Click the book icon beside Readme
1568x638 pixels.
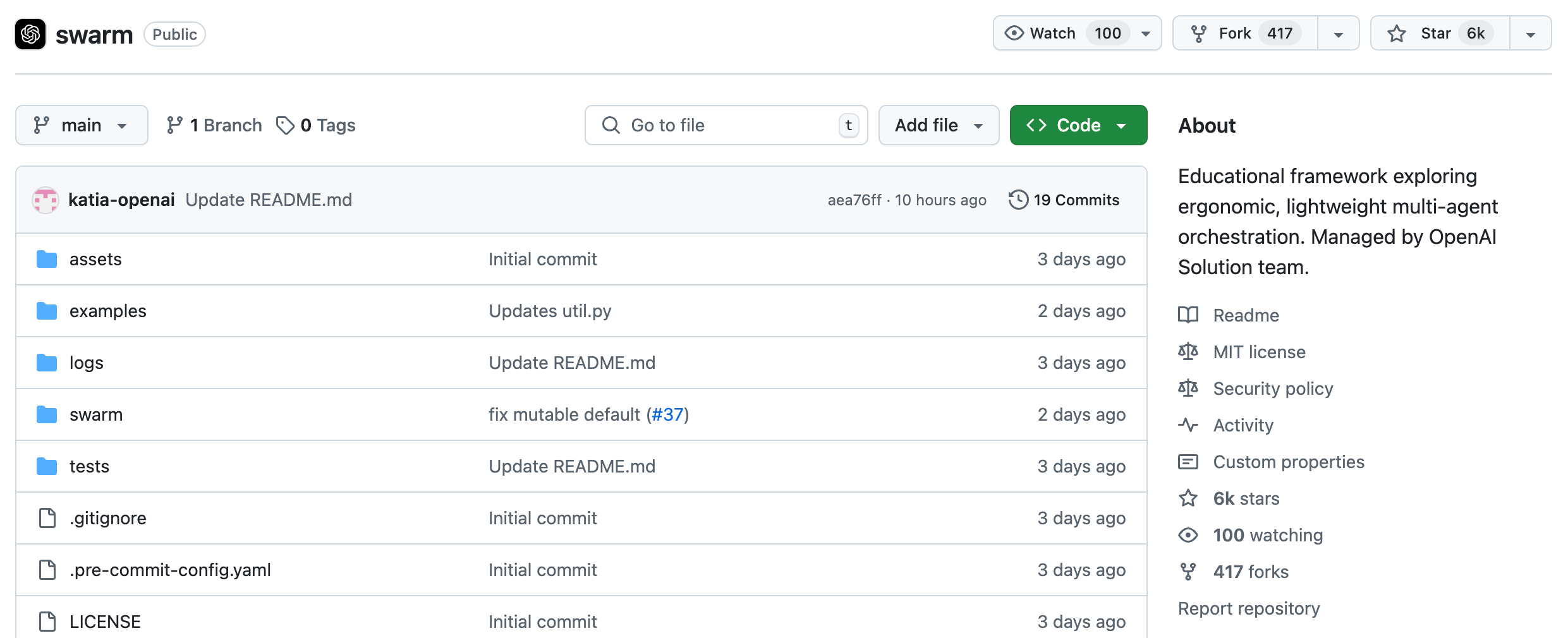[x=1188, y=315]
